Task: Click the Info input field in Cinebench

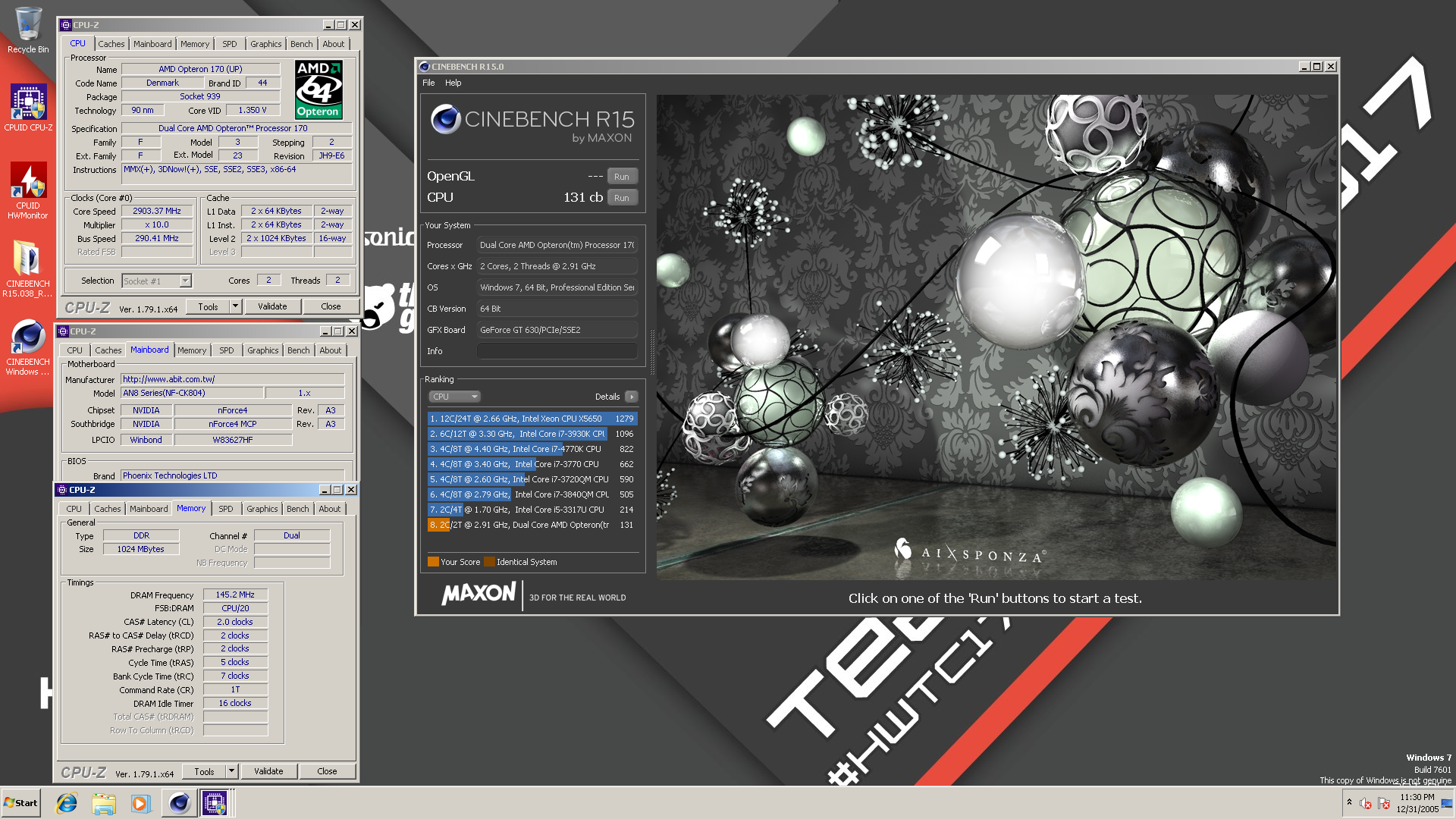Action: [557, 351]
